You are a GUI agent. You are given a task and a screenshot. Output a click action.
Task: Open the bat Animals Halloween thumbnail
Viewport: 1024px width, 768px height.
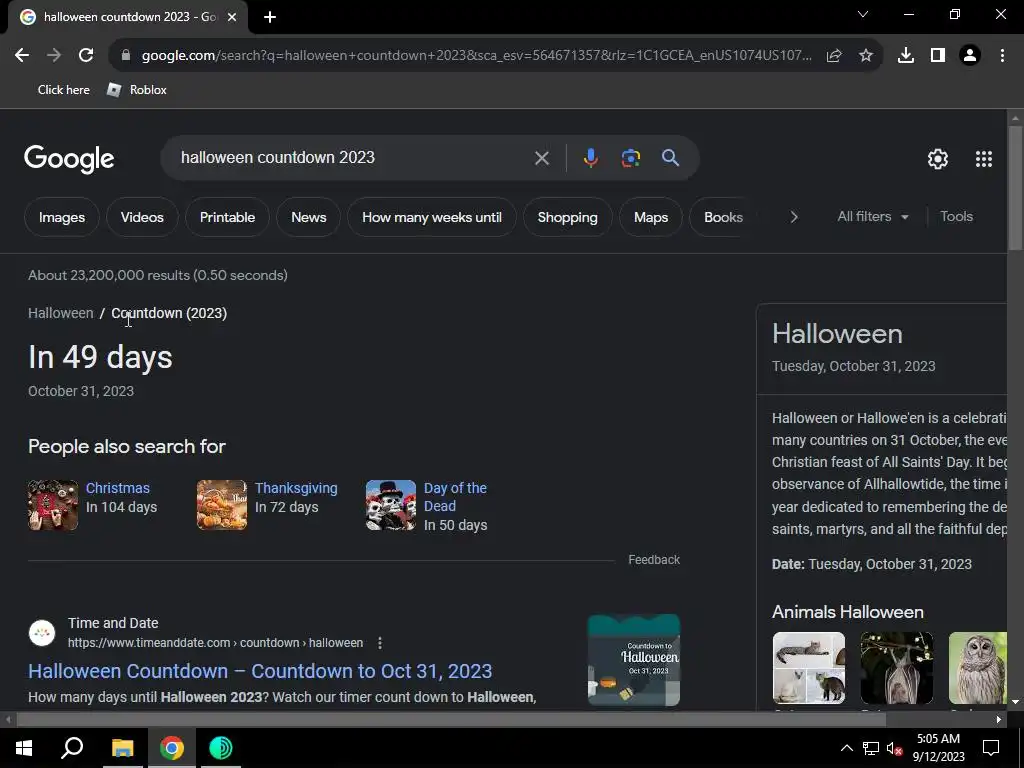[897, 668]
